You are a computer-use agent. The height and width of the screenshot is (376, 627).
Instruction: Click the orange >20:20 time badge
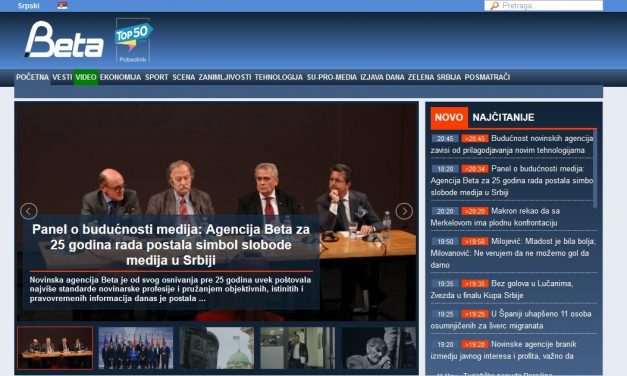(475, 211)
